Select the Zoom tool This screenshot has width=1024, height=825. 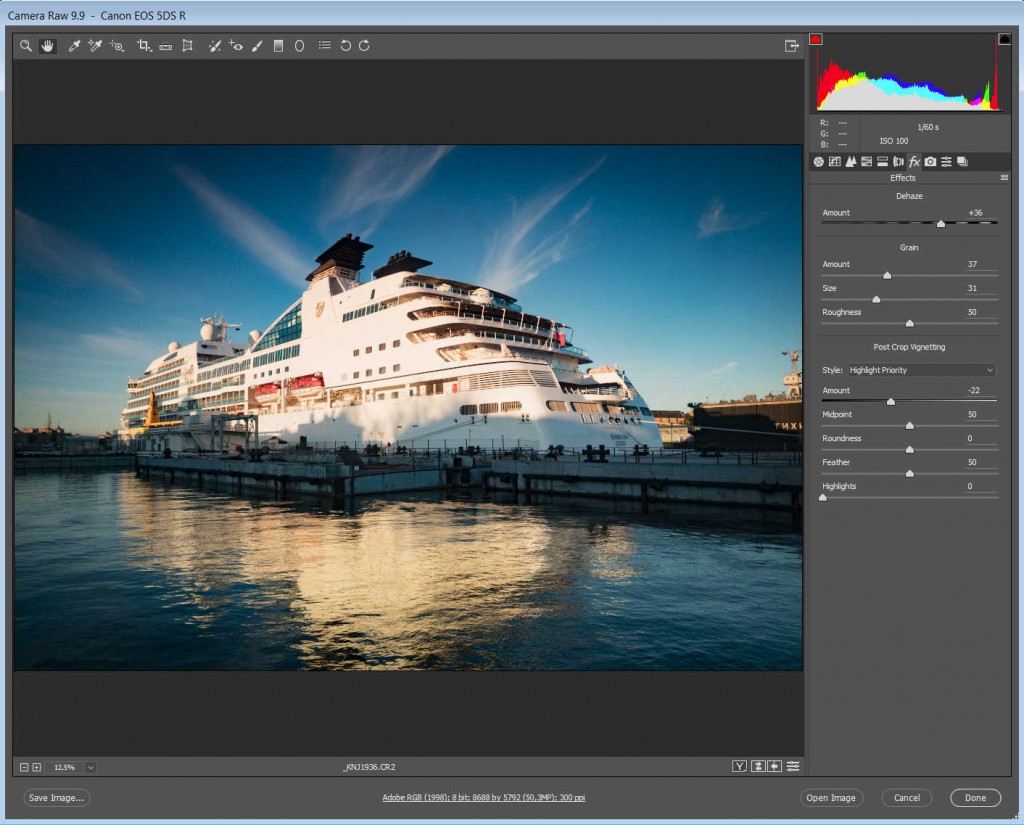tap(26, 46)
